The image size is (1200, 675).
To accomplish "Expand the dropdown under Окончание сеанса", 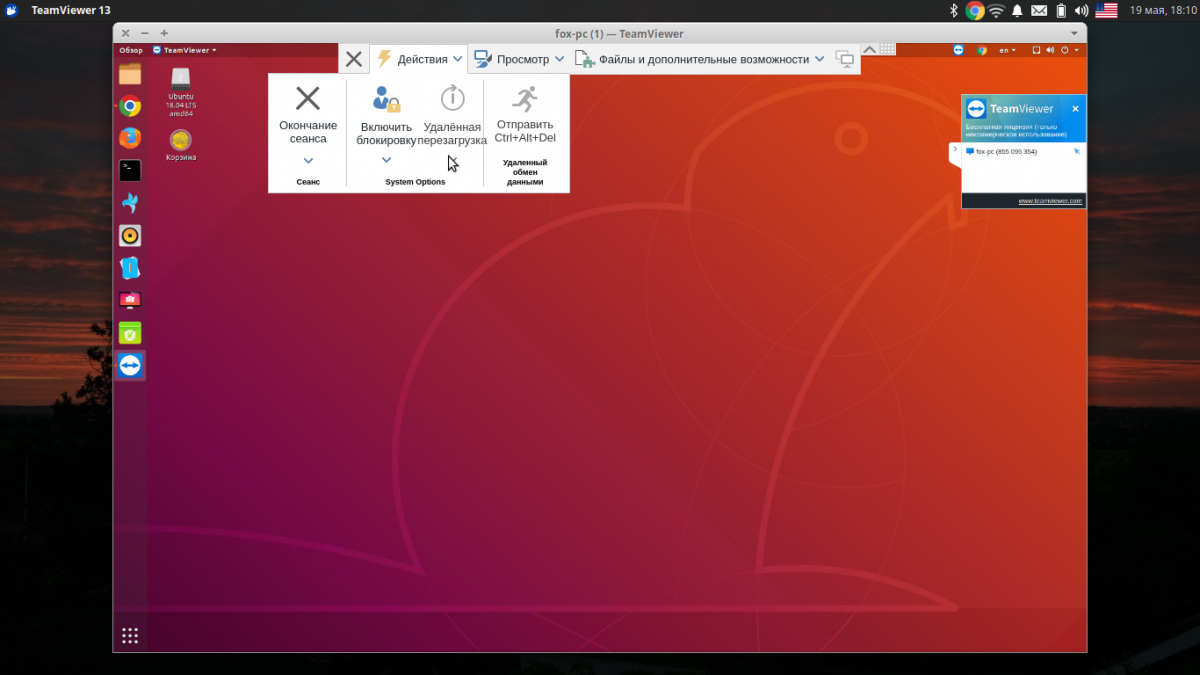I will (x=308, y=161).
